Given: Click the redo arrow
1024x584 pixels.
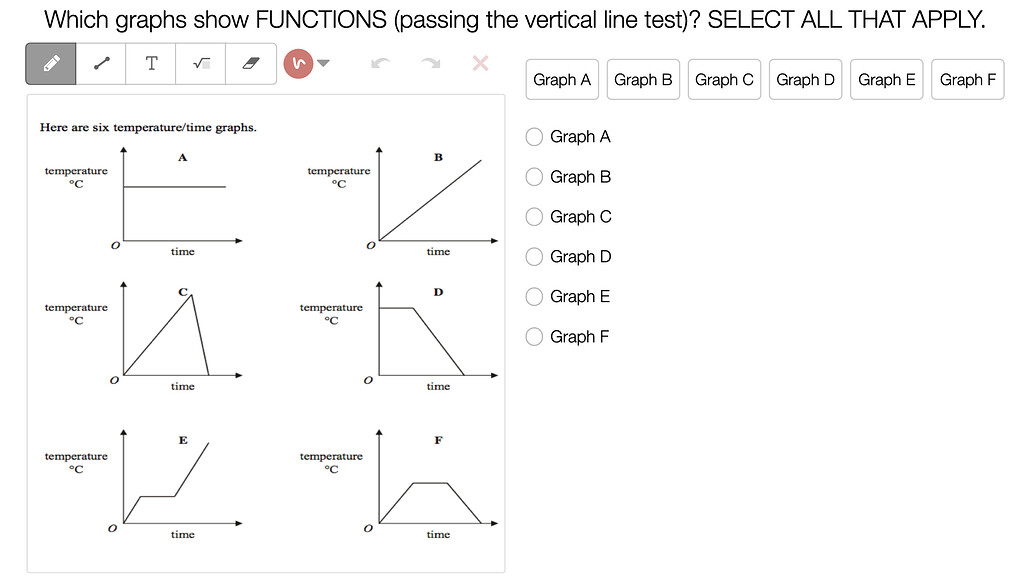Looking at the screenshot, I should (x=430, y=63).
